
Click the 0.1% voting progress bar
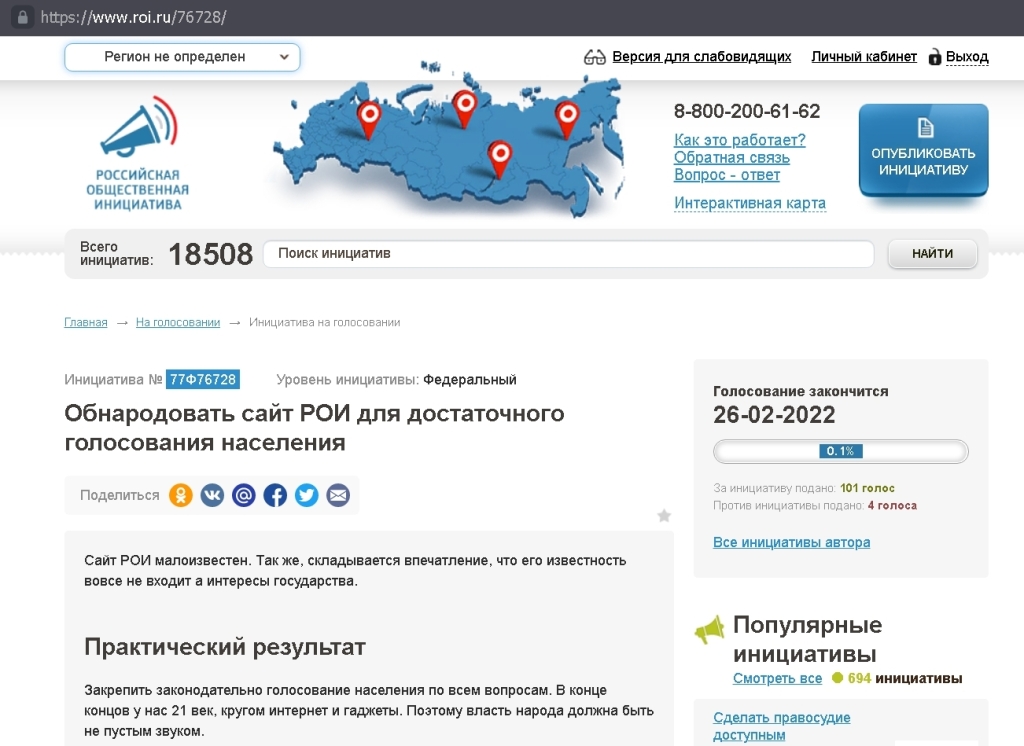pos(840,451)
